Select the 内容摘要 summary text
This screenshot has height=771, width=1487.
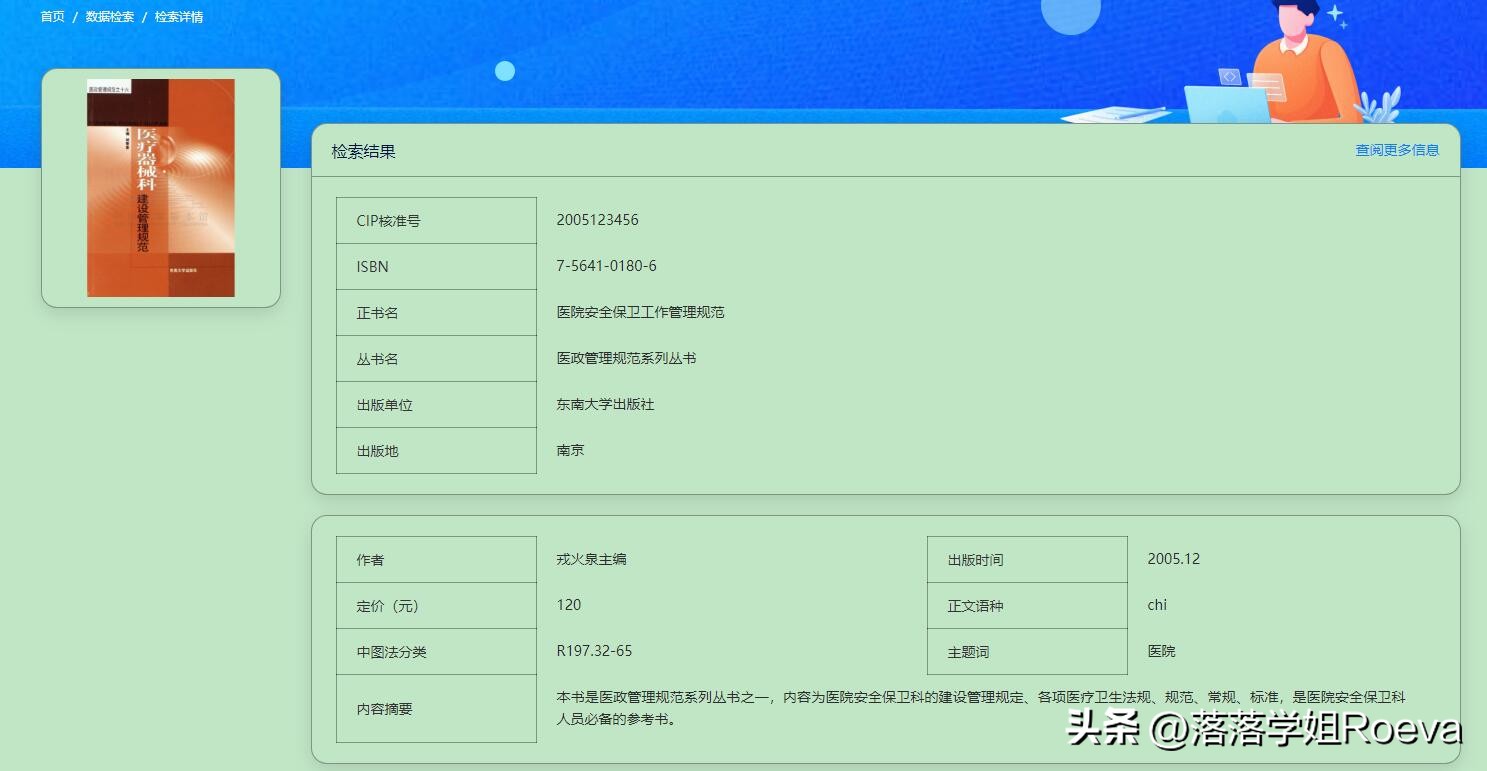pyautogui.click(x=900, y=708)
